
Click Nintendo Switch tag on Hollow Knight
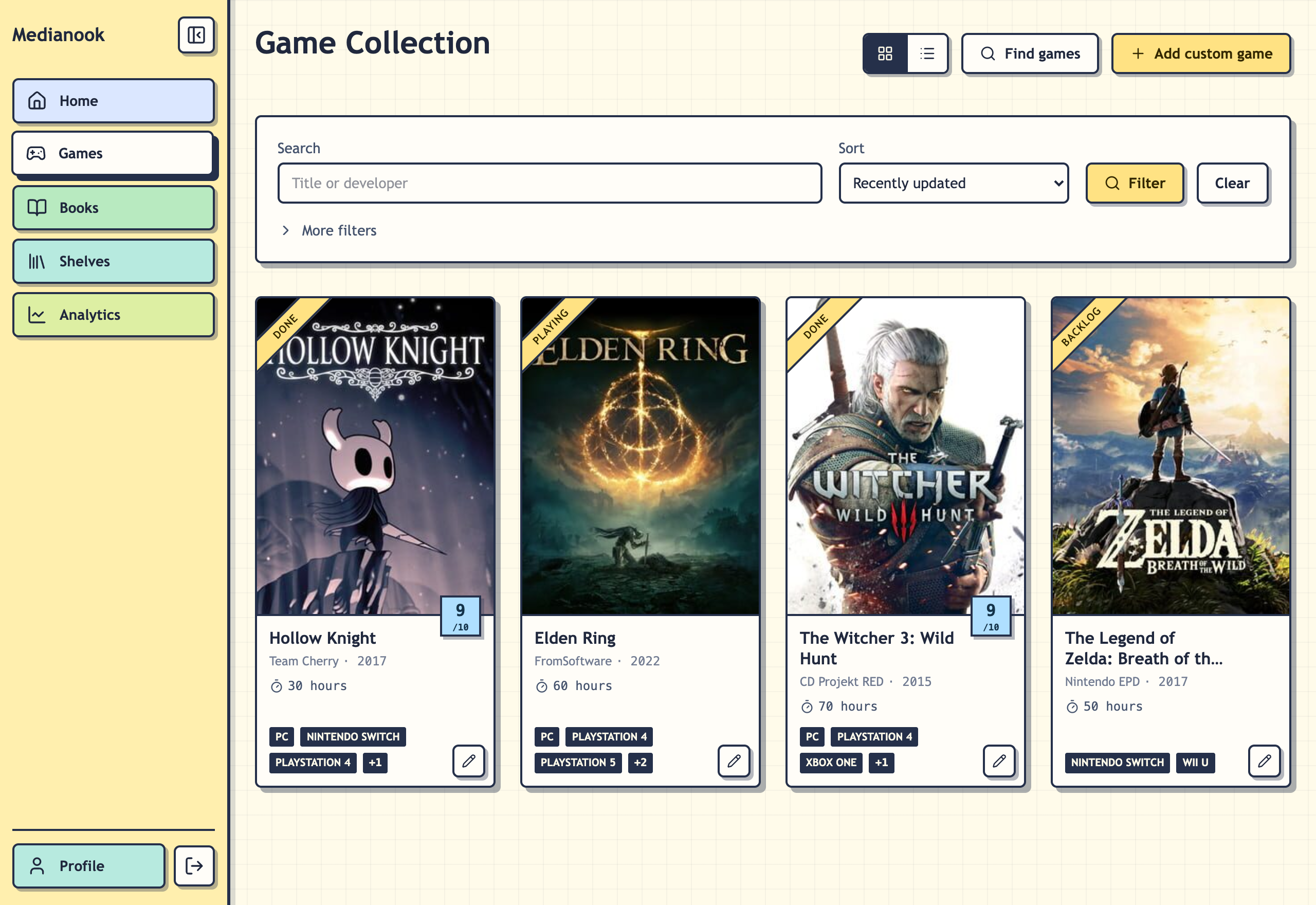pos(353,736)
